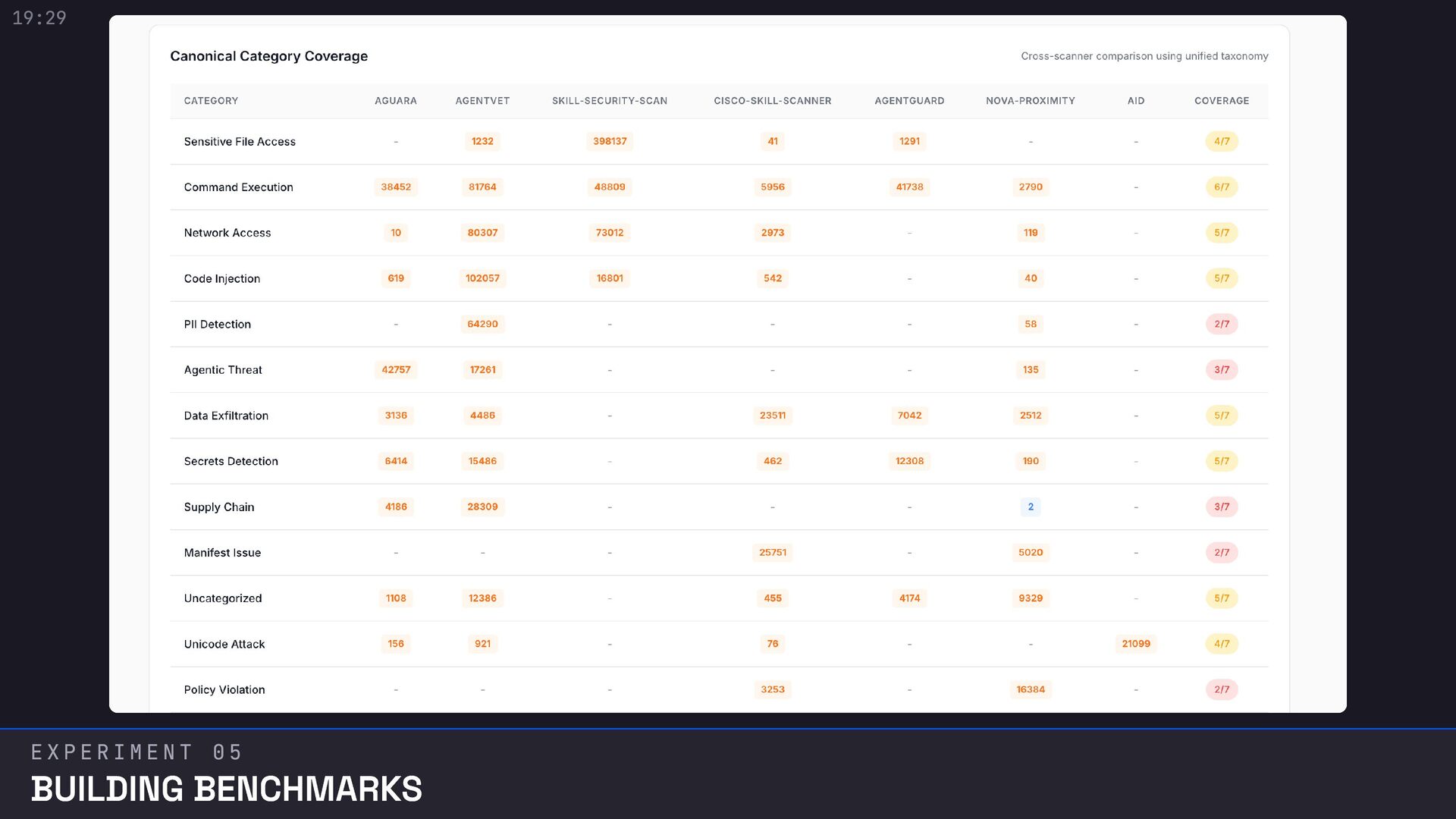This screenshot has height=819, width=1456.
Task: Click the CATEGORY column header
Action: (211, 101)
